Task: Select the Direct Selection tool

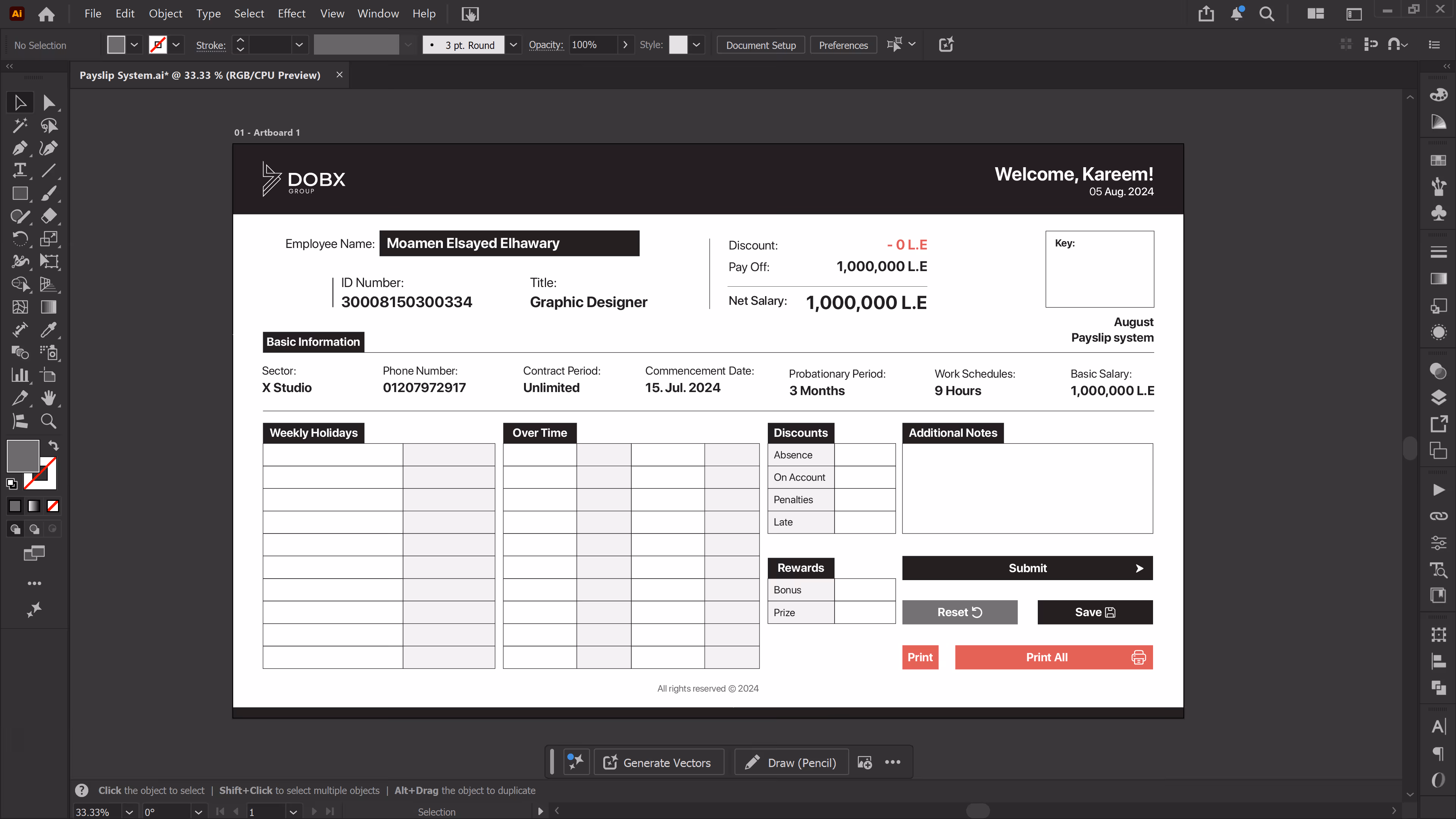Action: (49, 102)
